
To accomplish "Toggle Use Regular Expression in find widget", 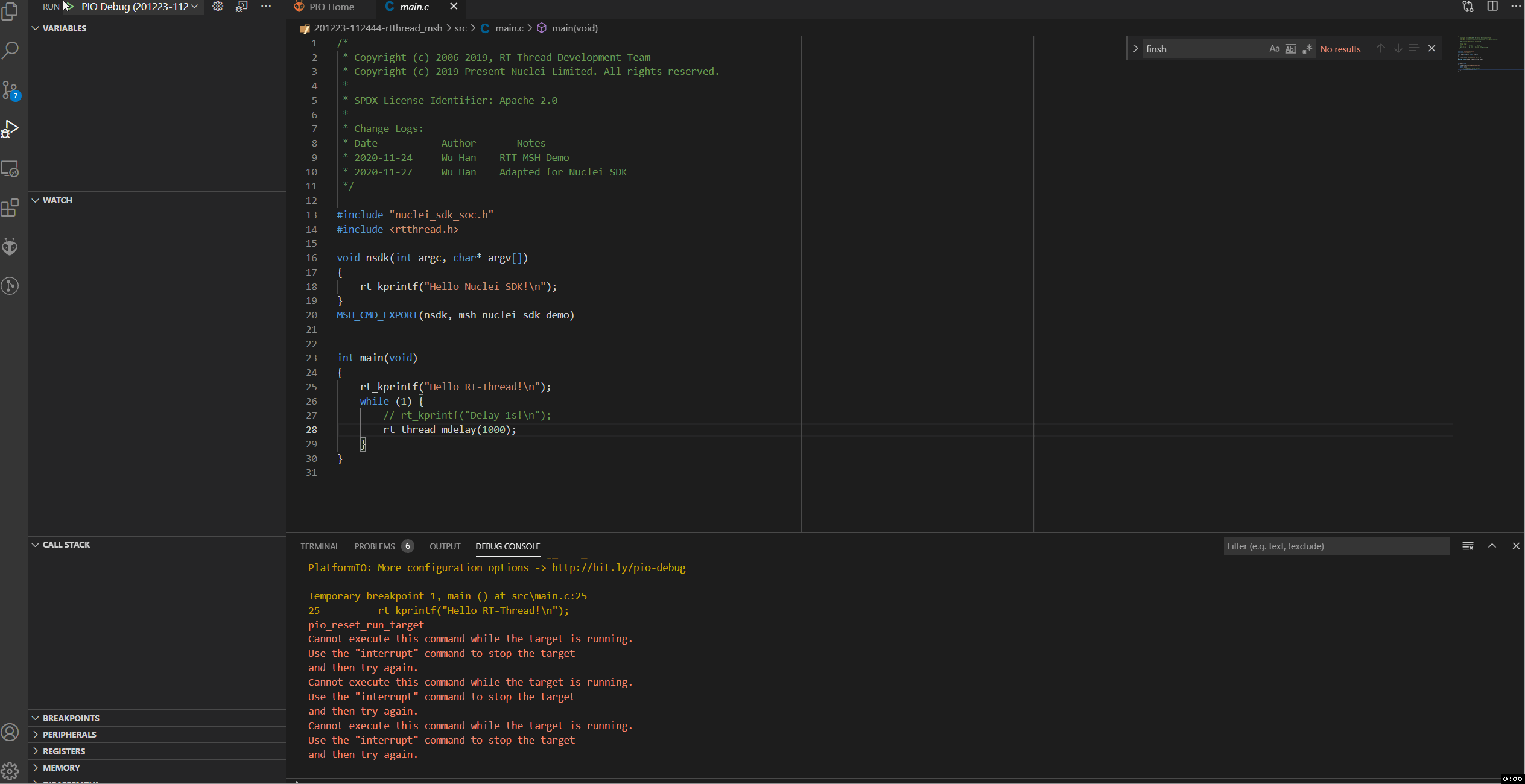I will [1307, 49].
